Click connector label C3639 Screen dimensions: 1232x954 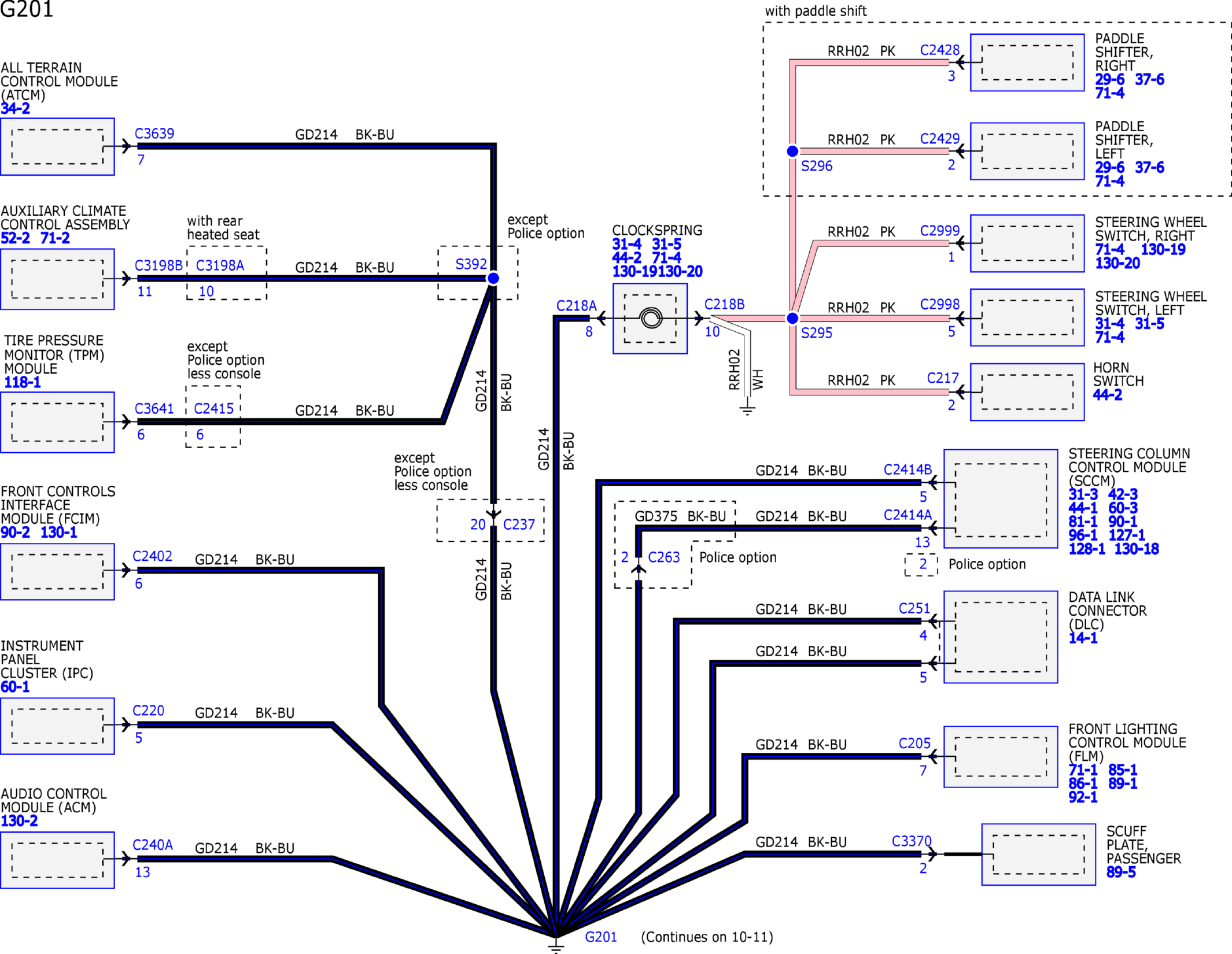154,134
